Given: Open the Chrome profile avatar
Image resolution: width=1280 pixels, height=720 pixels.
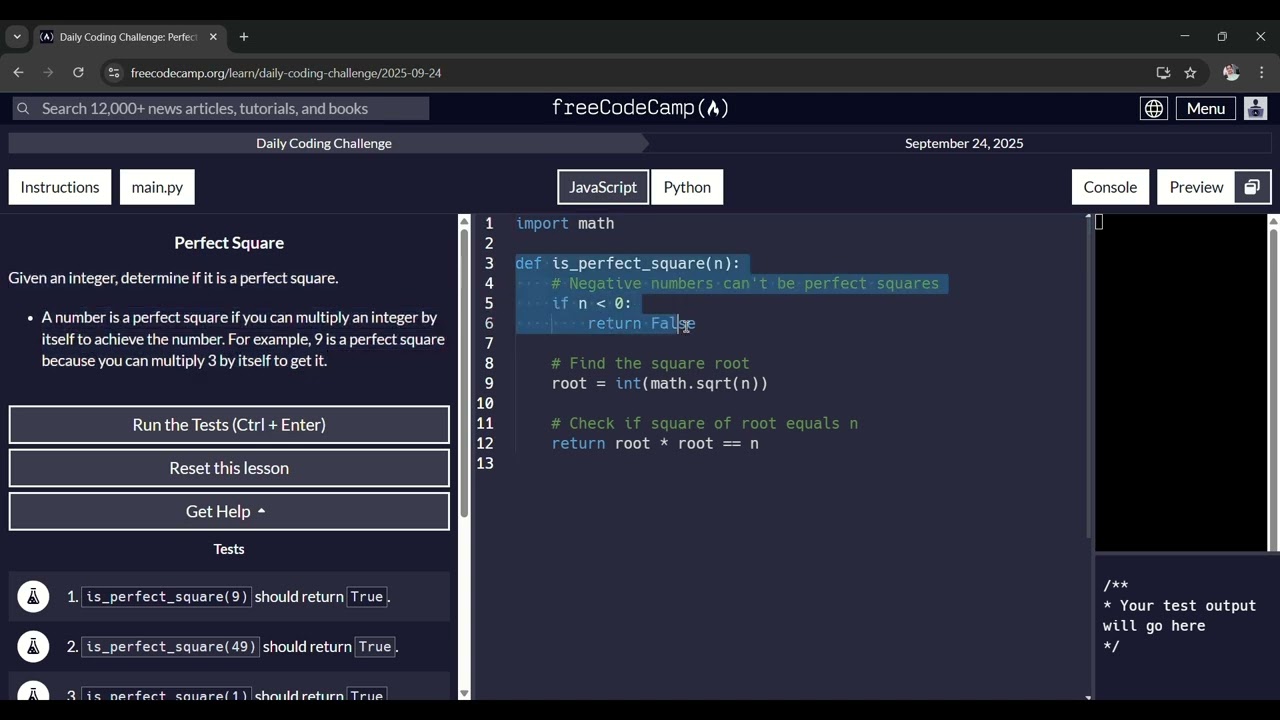Looking at the screenshot, I should click(x=1231, y=73).
